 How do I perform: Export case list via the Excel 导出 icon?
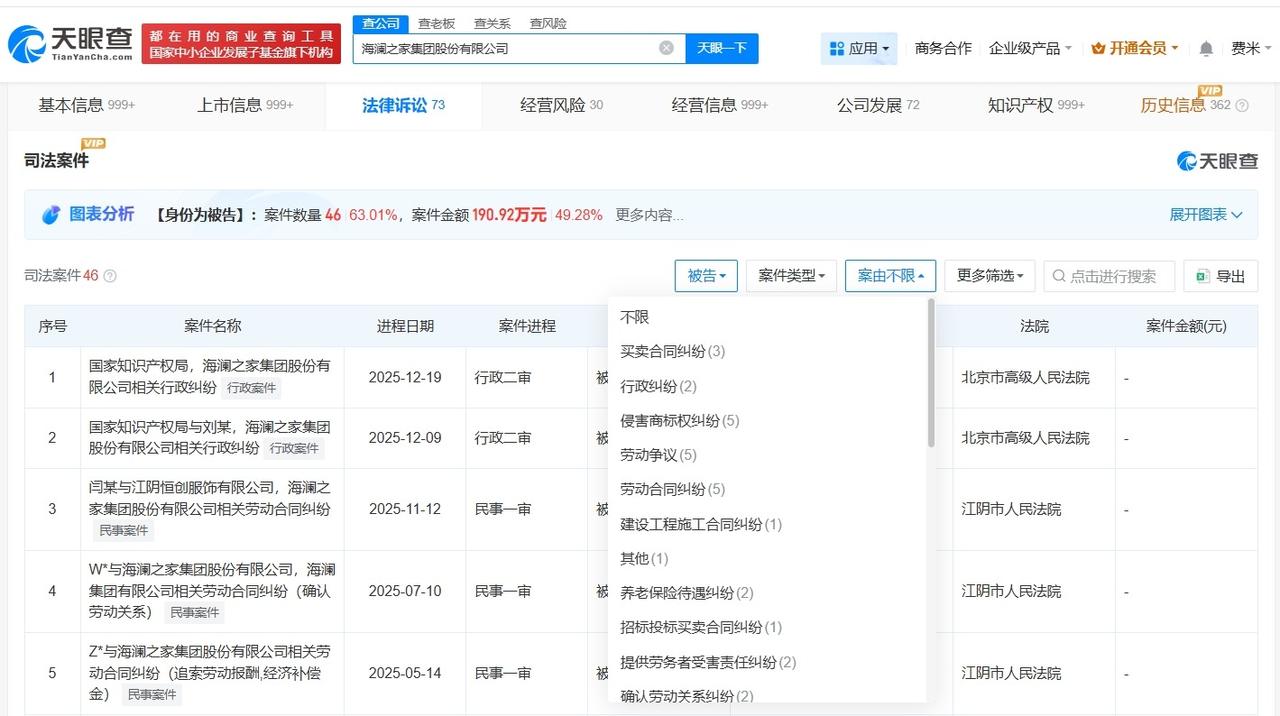click(1200, 276)
